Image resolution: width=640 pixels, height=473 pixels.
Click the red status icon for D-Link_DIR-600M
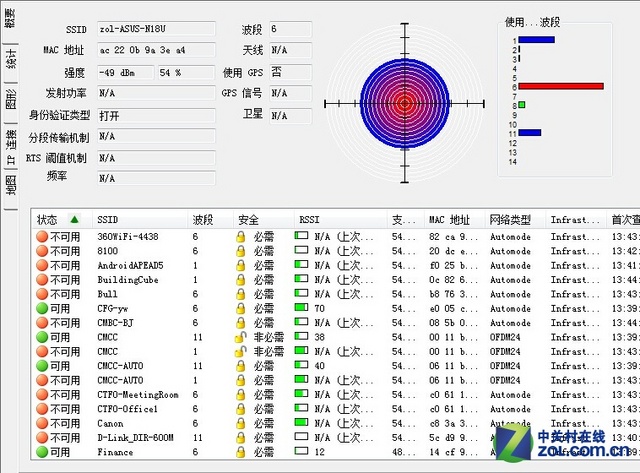(42, 438)
